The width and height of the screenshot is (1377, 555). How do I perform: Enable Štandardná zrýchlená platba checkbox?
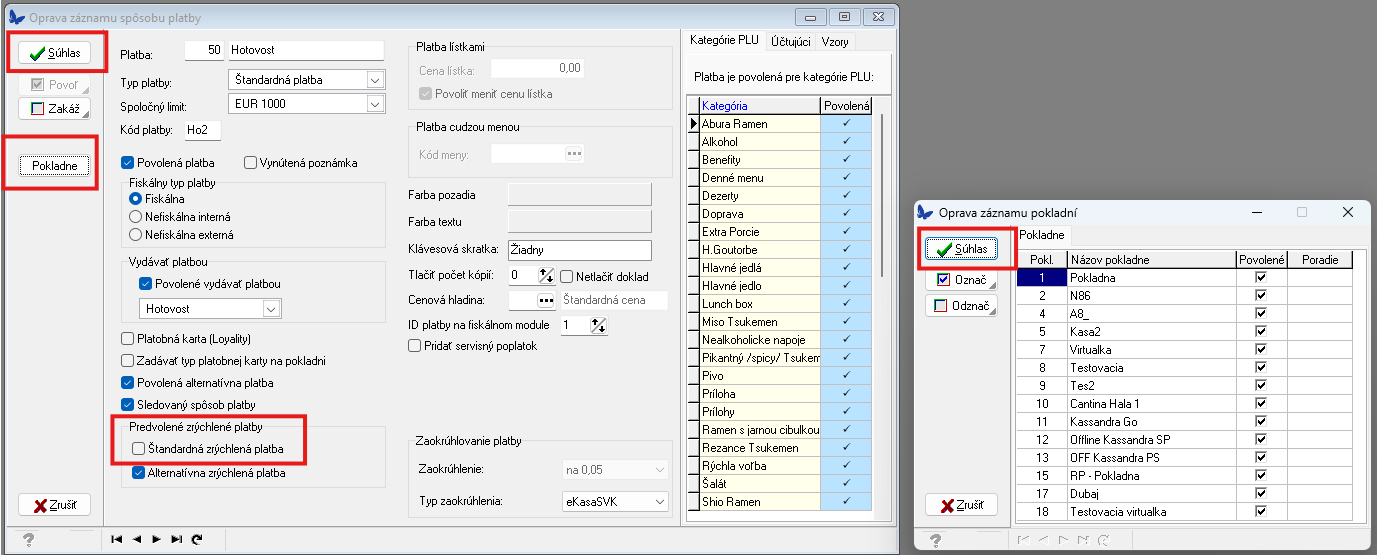[139, 450]
